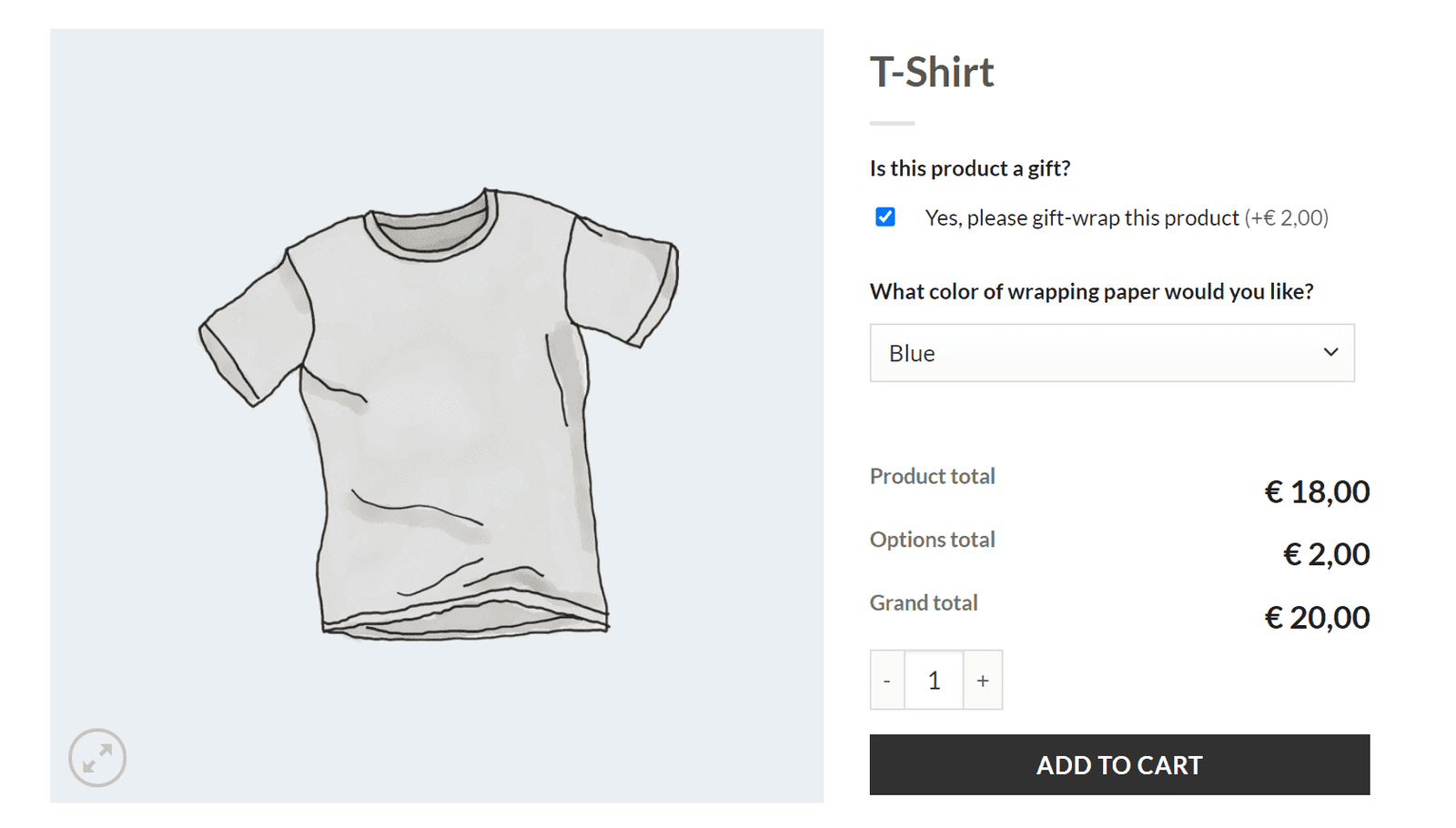
Task: Click the € 20,00 grand total amount
Action: [1317, 618]
